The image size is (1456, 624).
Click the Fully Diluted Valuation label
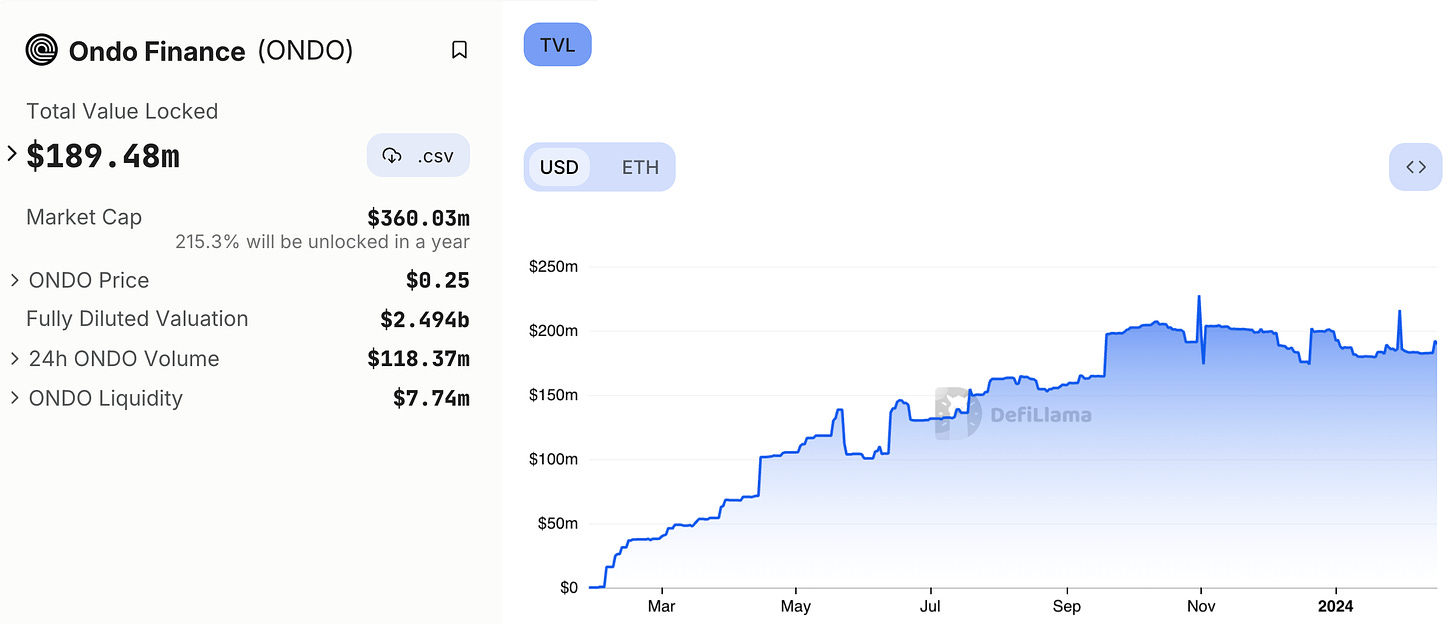click(137, 319)
